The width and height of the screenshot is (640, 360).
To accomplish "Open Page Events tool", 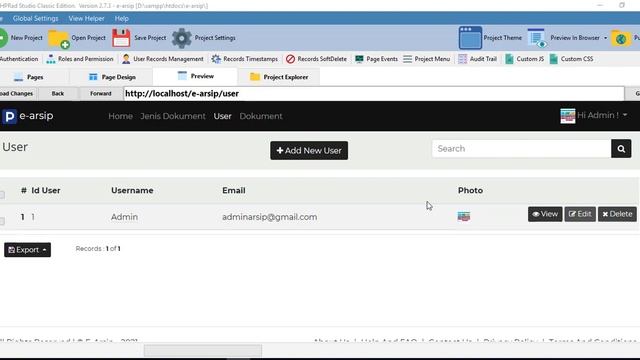I will click(376, 59).
